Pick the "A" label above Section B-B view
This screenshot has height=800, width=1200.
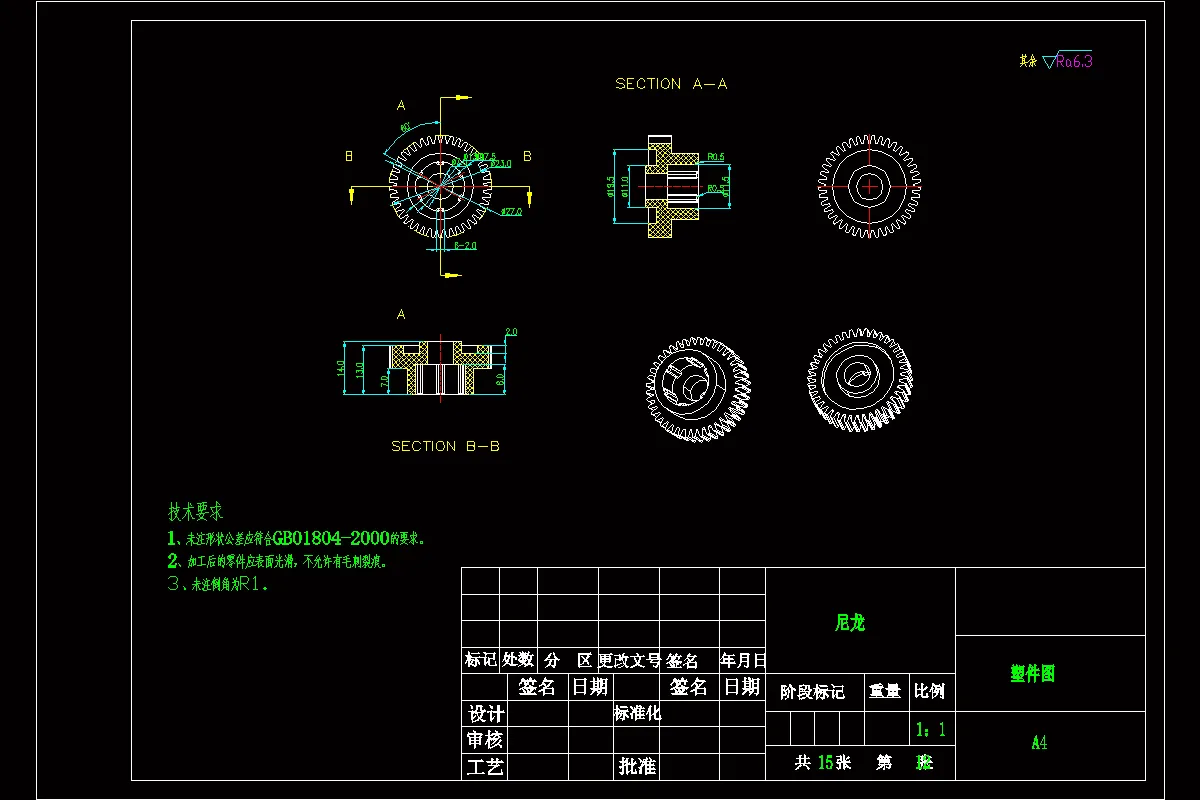tap(401, 314)
